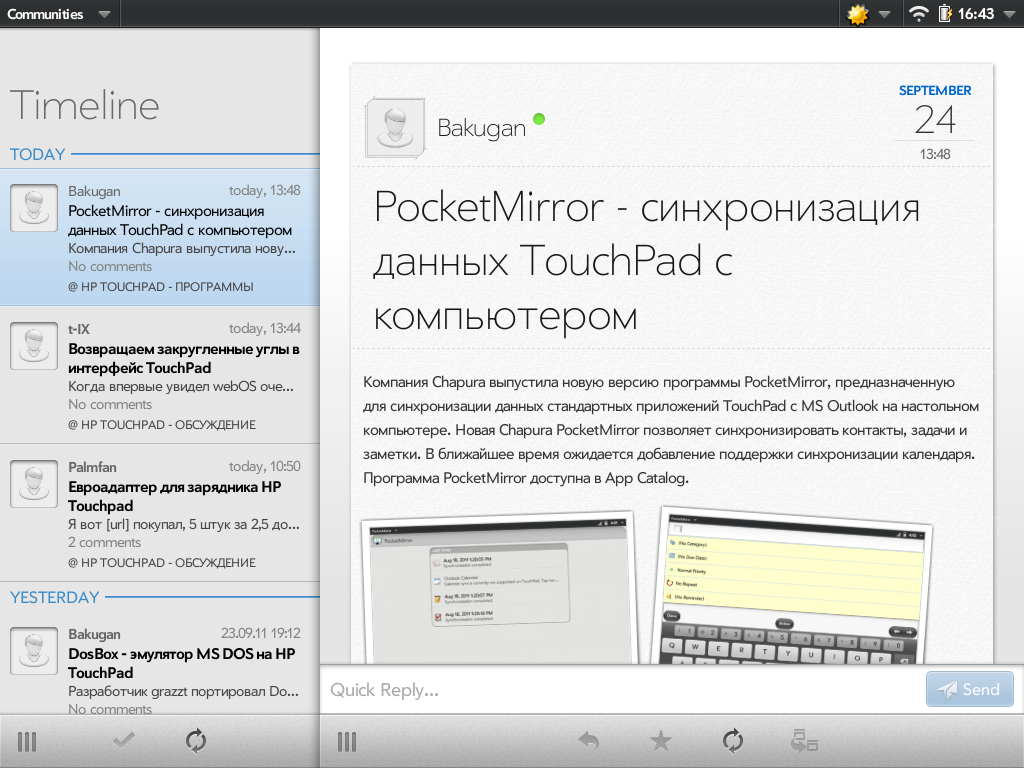The width and height of the screenshot is (1024, 768).
Task: Open the system menu arrow beside the clock
Action: (1007, 14)
